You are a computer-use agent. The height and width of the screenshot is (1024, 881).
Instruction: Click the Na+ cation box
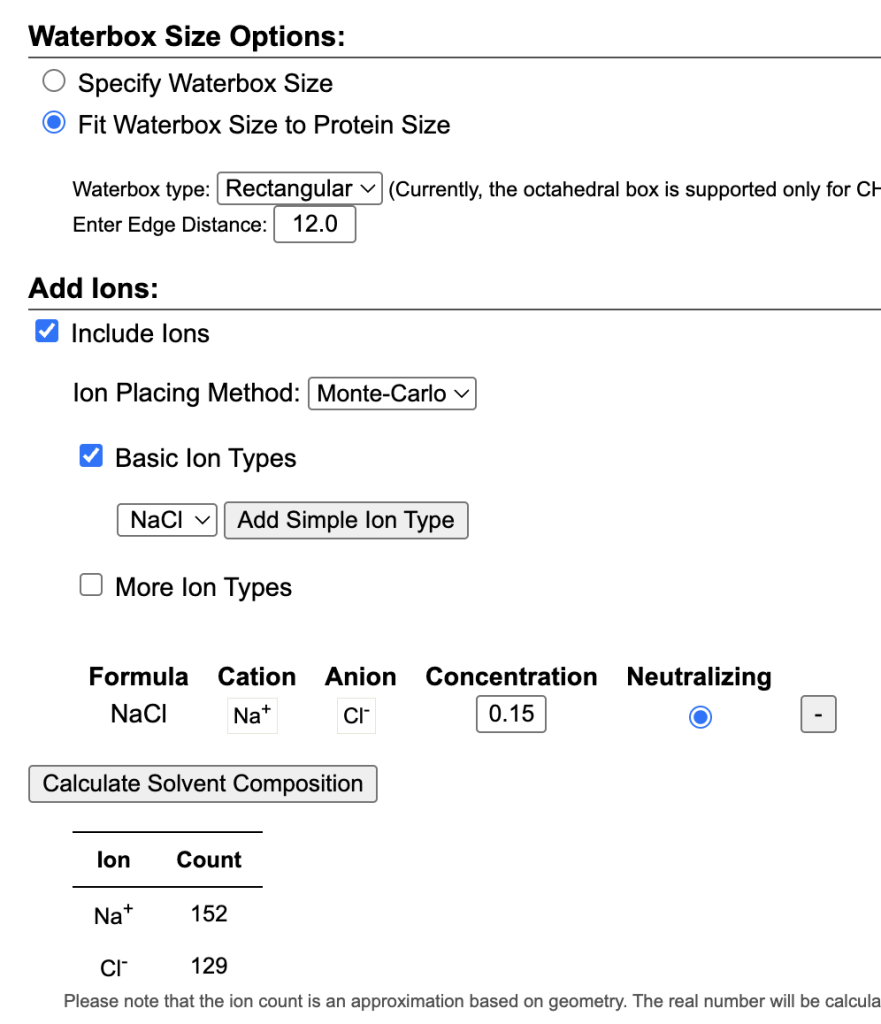252,716
